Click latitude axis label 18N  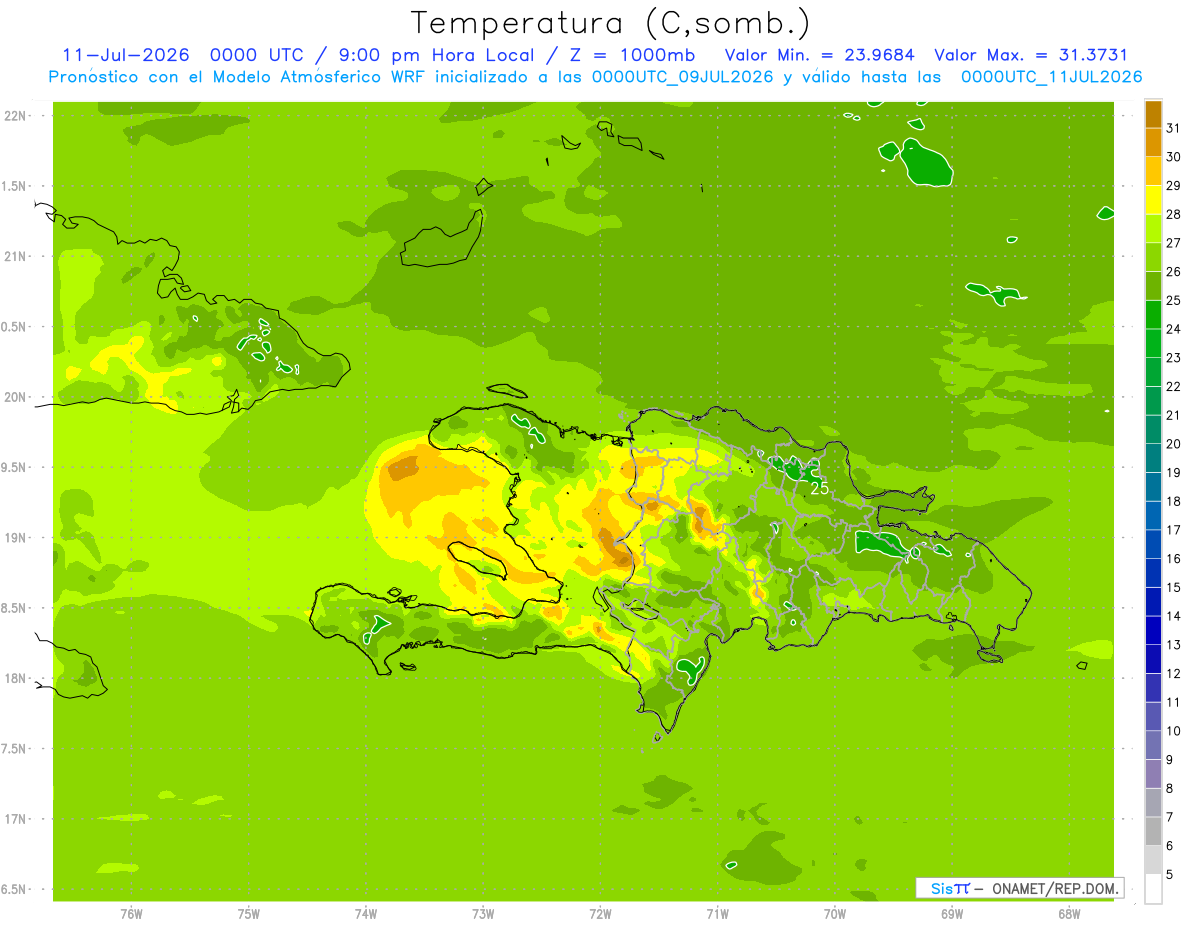click(16, 679)
